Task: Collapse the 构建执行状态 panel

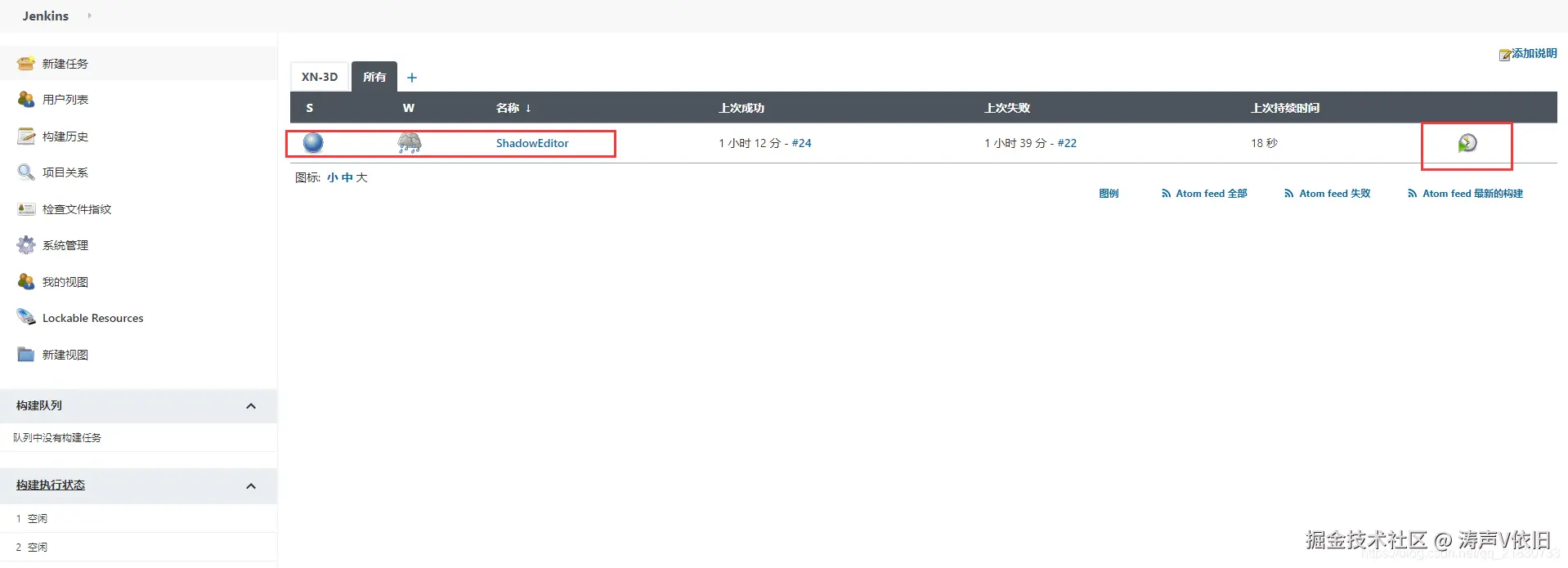Action: pos(251,486)
